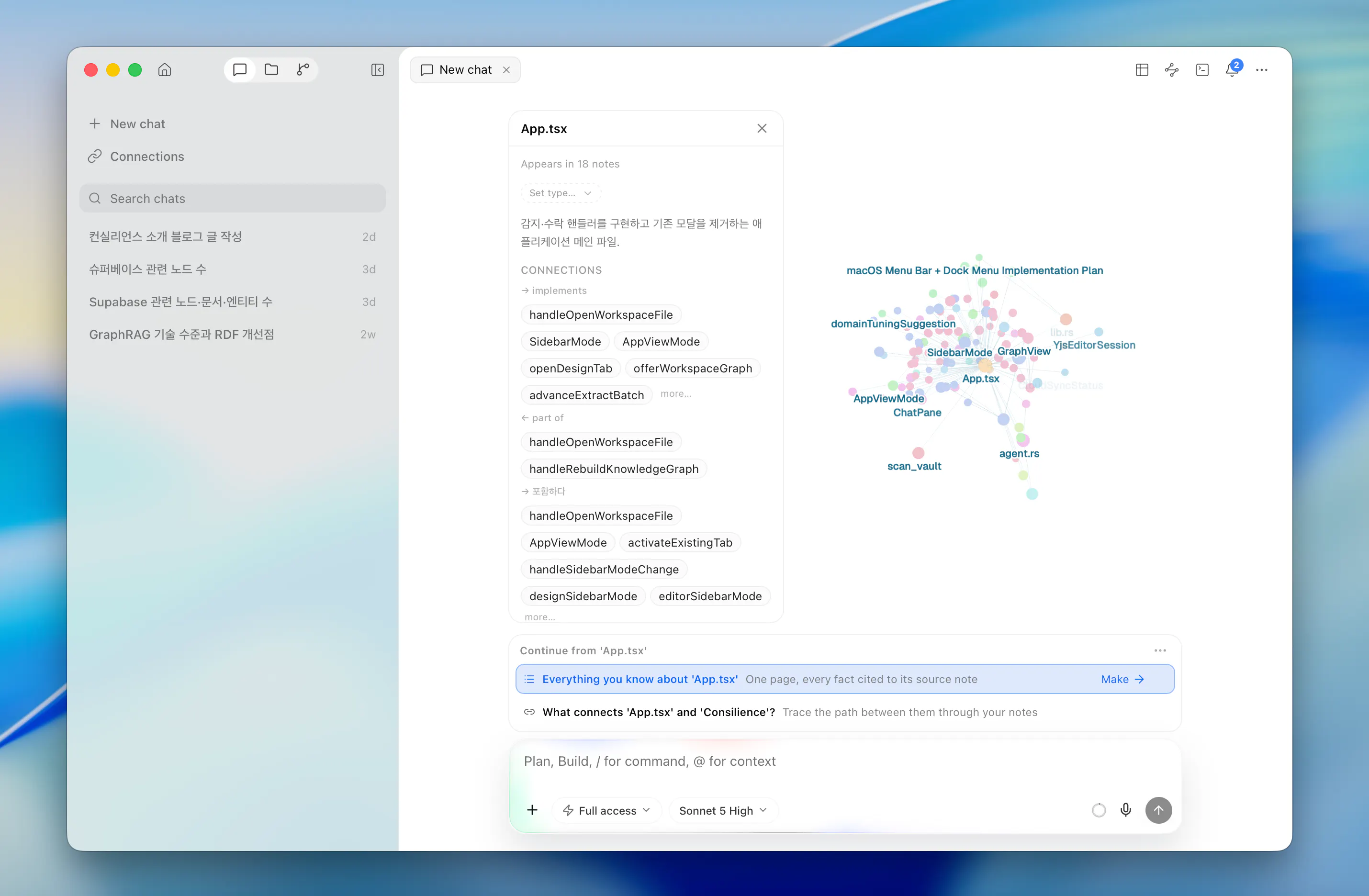This screenshot has height=896, width=1369.
Task: Open the table layout icon in top toolbar
Action: click(1142, 69)
